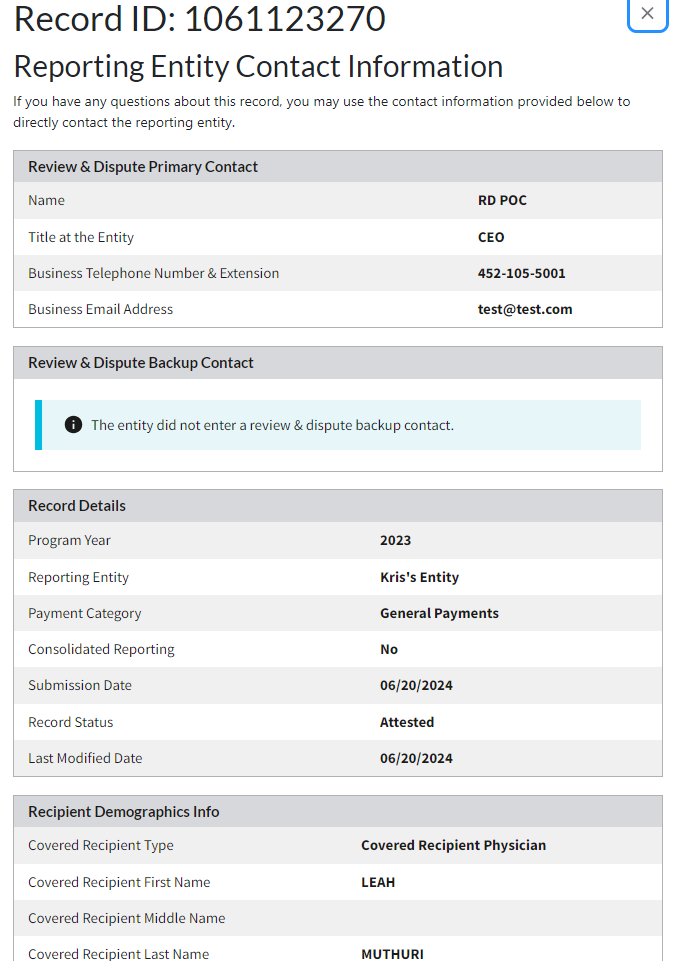Select the CEO title value

(x=491, y=237)
